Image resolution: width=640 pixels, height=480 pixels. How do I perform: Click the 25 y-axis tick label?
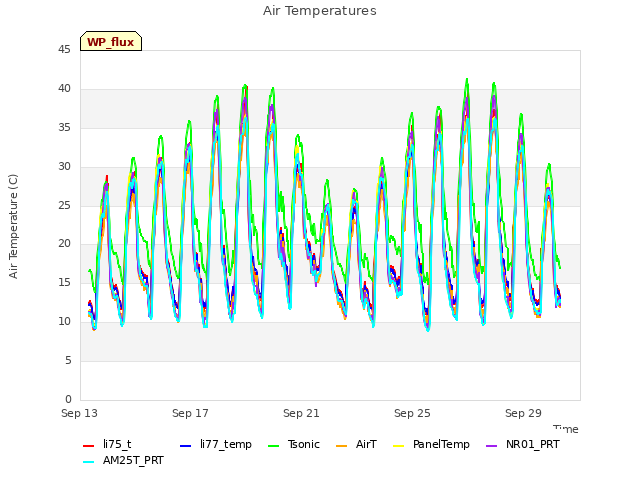point(64,205)
